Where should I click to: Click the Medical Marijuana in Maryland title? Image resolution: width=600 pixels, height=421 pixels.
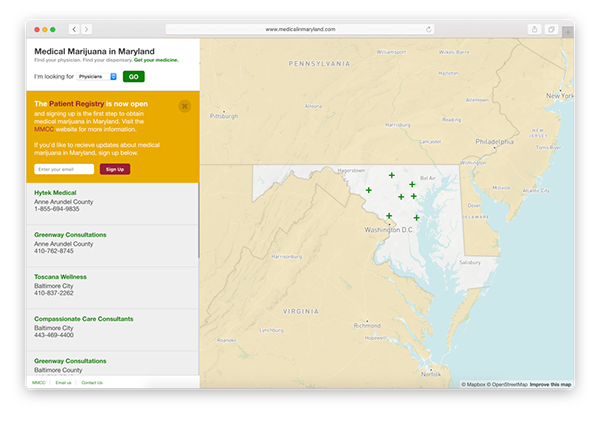click(x=95, y=51)
